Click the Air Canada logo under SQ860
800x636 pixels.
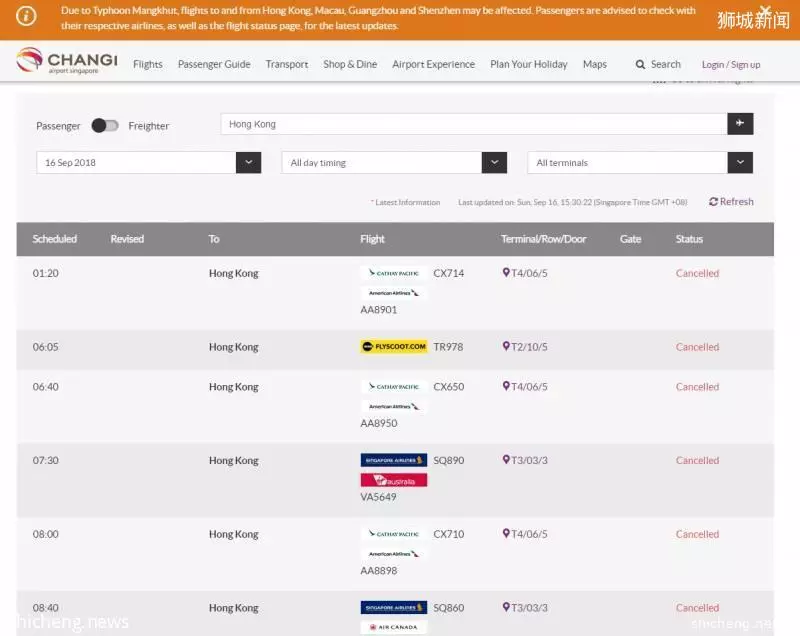pyautogui.click(x=394, y=627)
